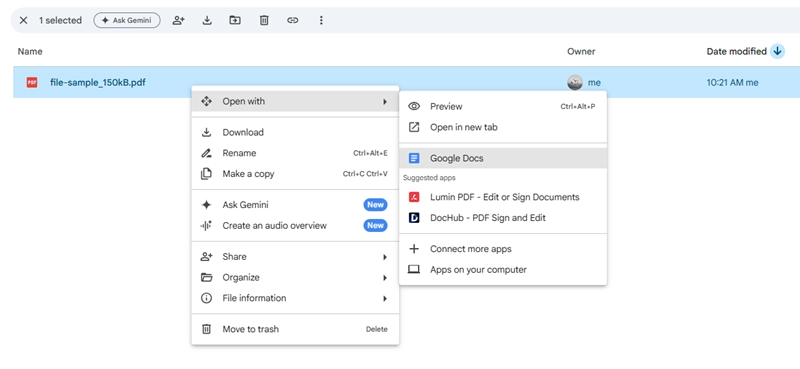The height and width of the screenshot is (369, 800).
Task: Click the Suggested apps heading
Action: [429, 178]
